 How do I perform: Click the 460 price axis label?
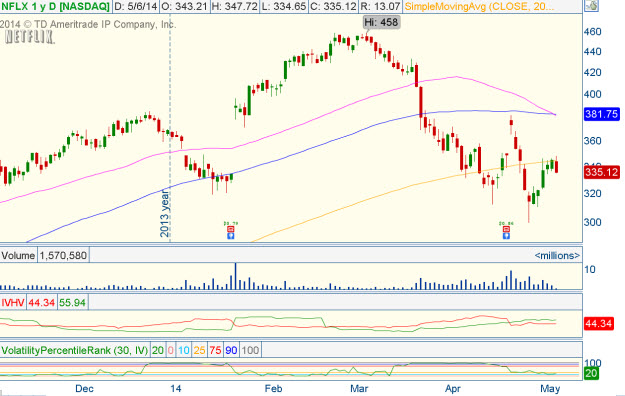coord(592,32)
